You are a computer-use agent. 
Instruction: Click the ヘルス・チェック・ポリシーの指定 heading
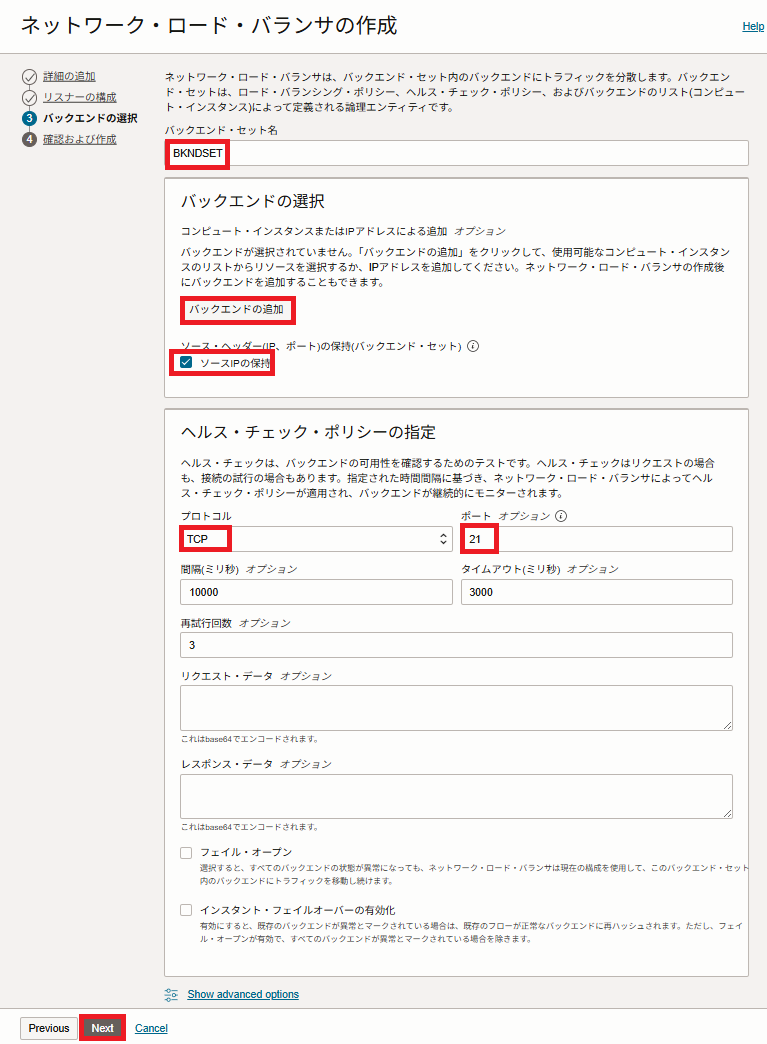tap(308, 432)
